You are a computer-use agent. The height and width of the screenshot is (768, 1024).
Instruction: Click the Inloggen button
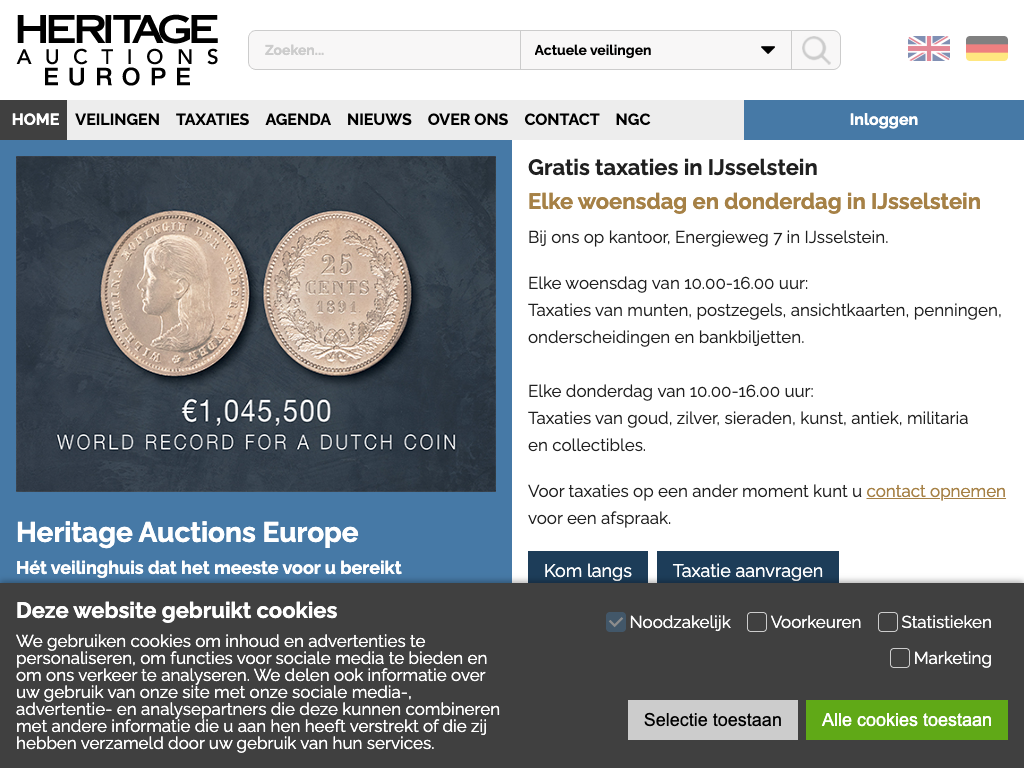[x=883, y=120]
